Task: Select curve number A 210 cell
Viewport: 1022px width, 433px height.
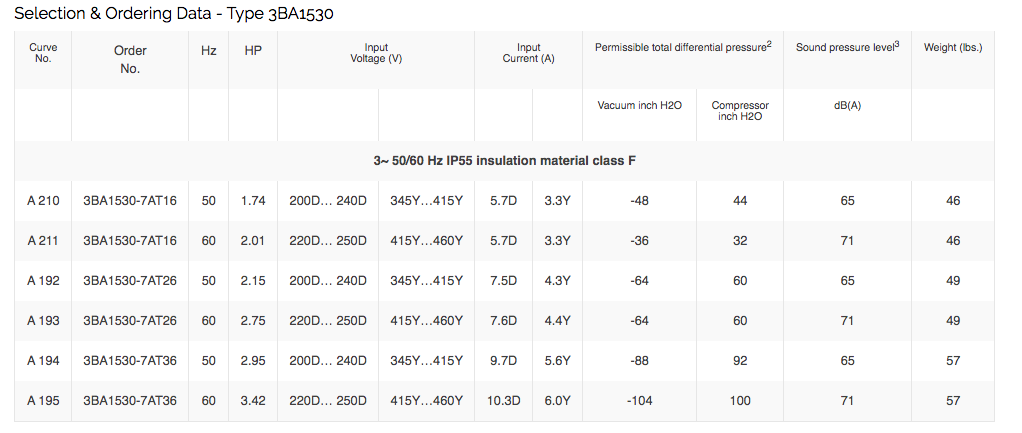Action: [43, 201]
